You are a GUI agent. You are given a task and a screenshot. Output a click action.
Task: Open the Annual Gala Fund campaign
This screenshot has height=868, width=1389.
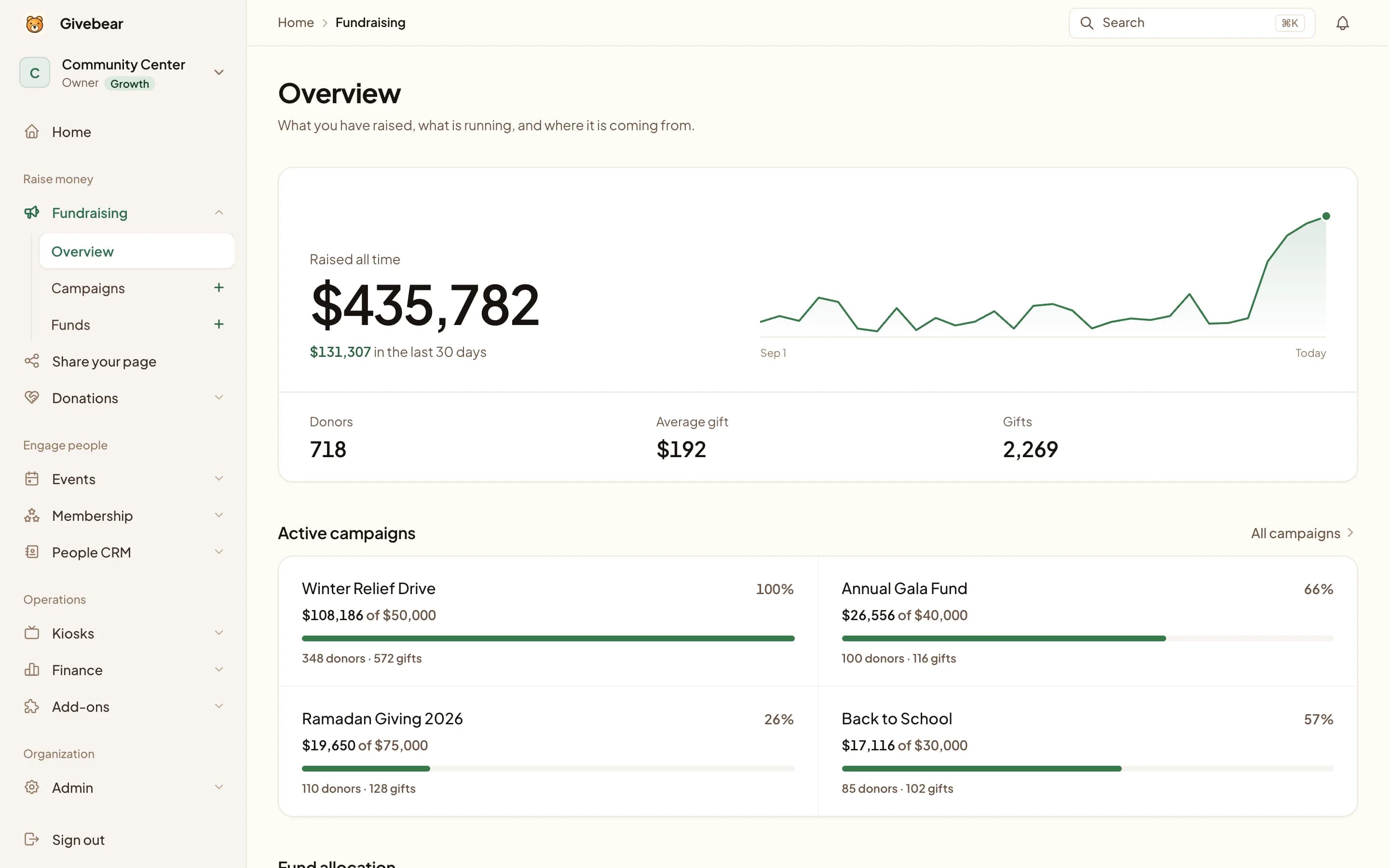(x=1088, y=622)
